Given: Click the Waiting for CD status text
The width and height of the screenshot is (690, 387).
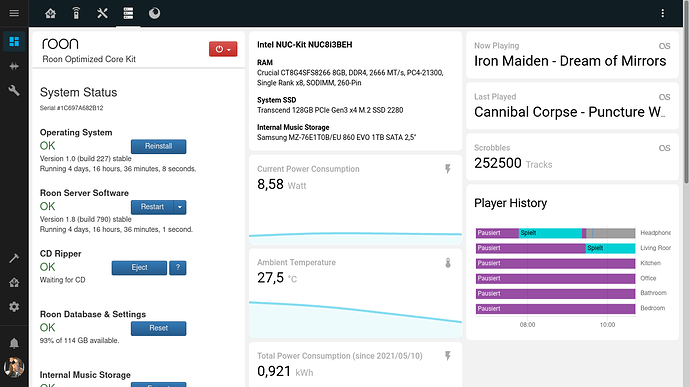Looking at the screenshot, I should click(x=62, y=280).
